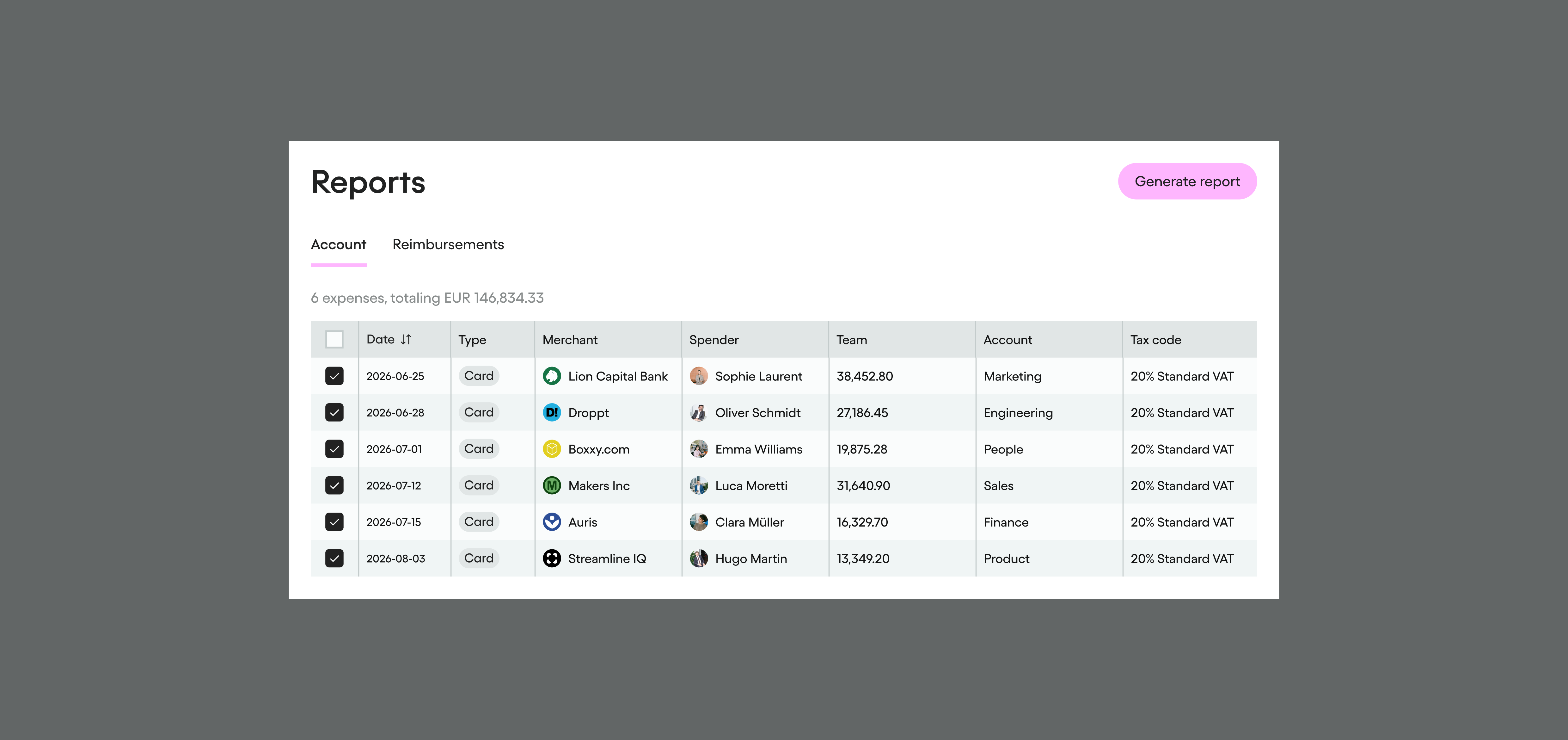
Task: Click the Card tag for Streamline IQ
Action: click(478, 558)
